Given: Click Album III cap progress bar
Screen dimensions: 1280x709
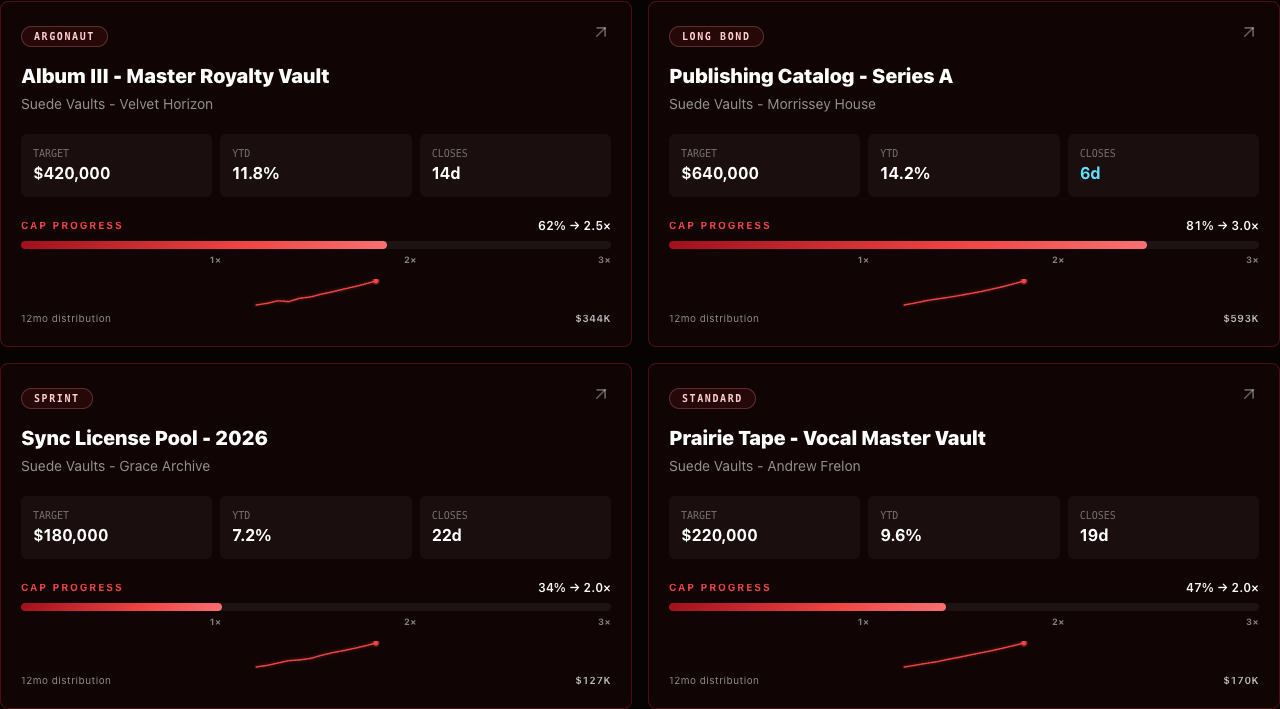Looking at the screenshot, I should coord(316,245).
